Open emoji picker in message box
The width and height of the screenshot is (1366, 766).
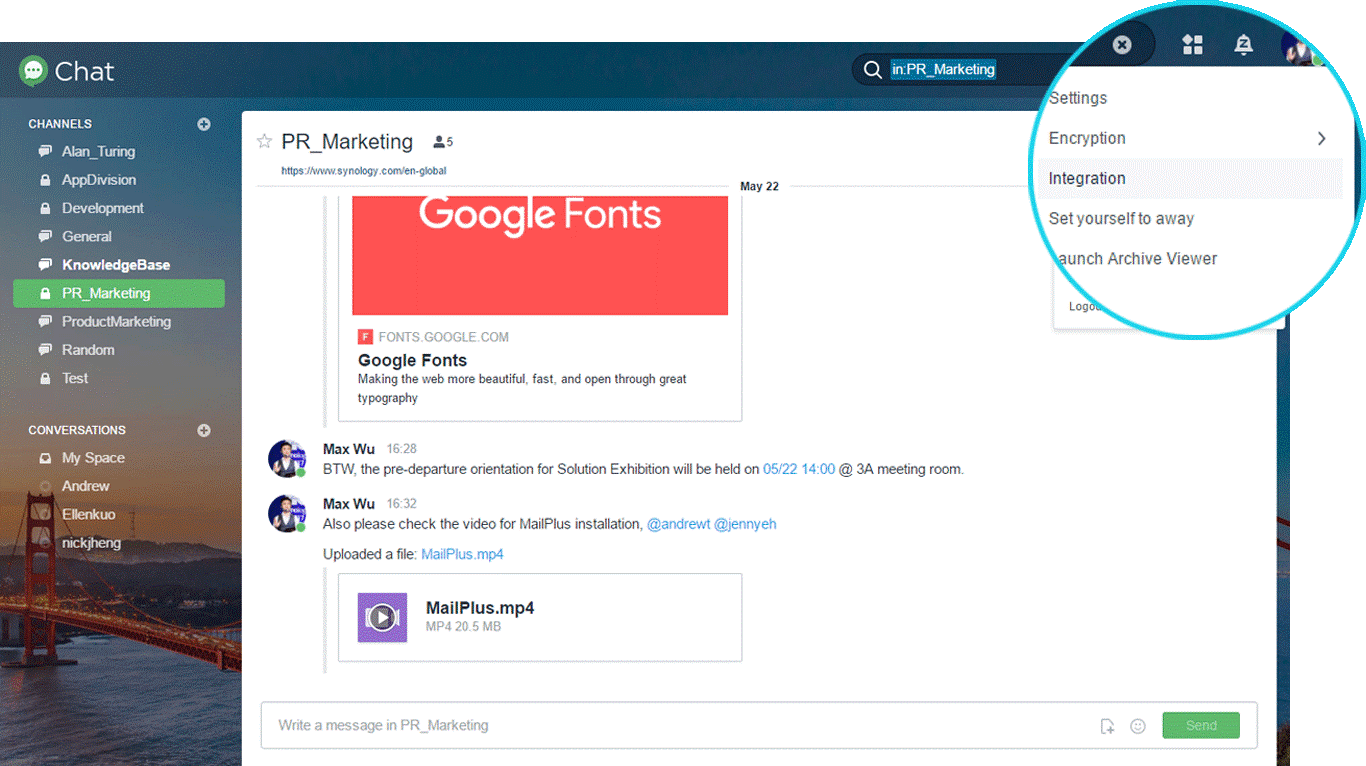tap(1138, 726)
